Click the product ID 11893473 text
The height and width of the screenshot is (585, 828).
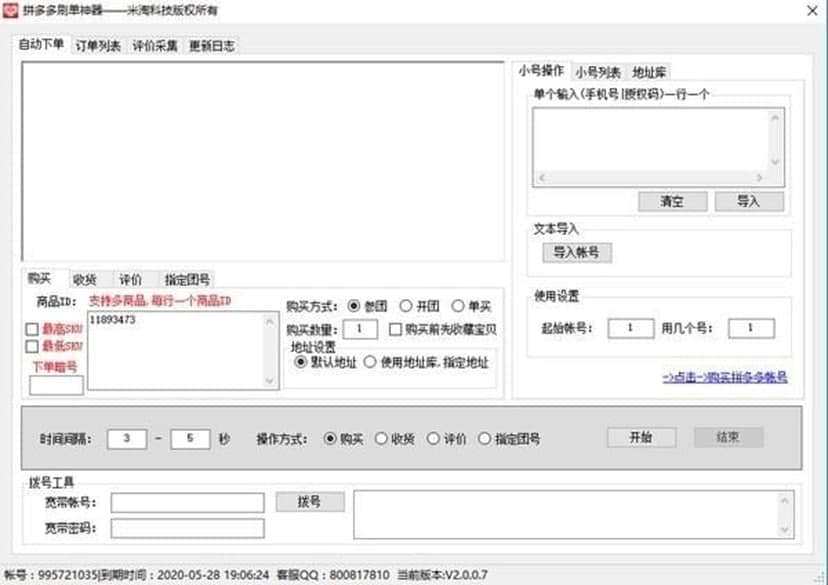(112, 320)
